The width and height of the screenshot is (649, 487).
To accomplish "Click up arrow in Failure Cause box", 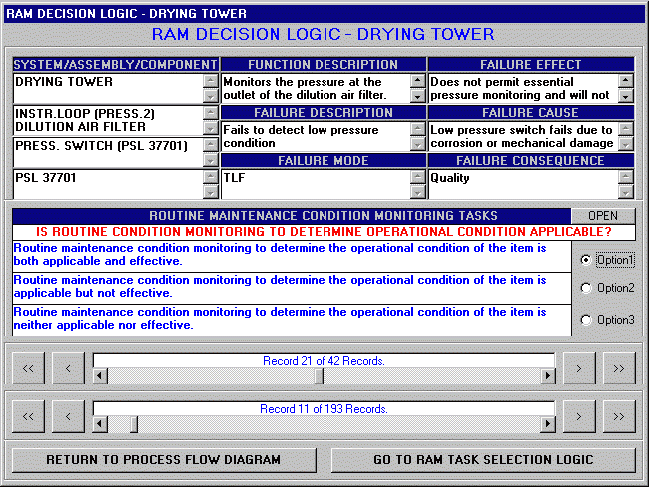I will 626,129.
